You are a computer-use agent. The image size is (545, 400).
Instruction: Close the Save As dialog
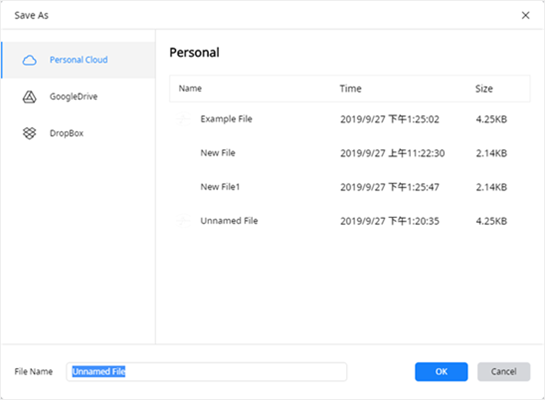526,15
